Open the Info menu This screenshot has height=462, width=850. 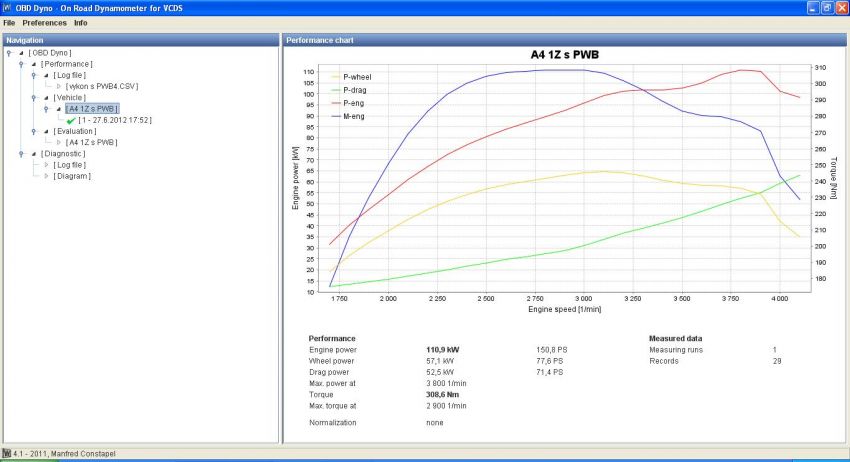click(81, 23)
